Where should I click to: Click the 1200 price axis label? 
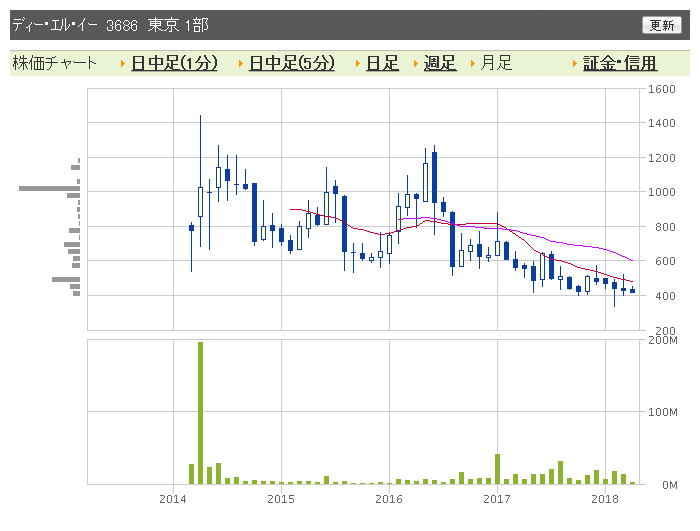(662, 158)
